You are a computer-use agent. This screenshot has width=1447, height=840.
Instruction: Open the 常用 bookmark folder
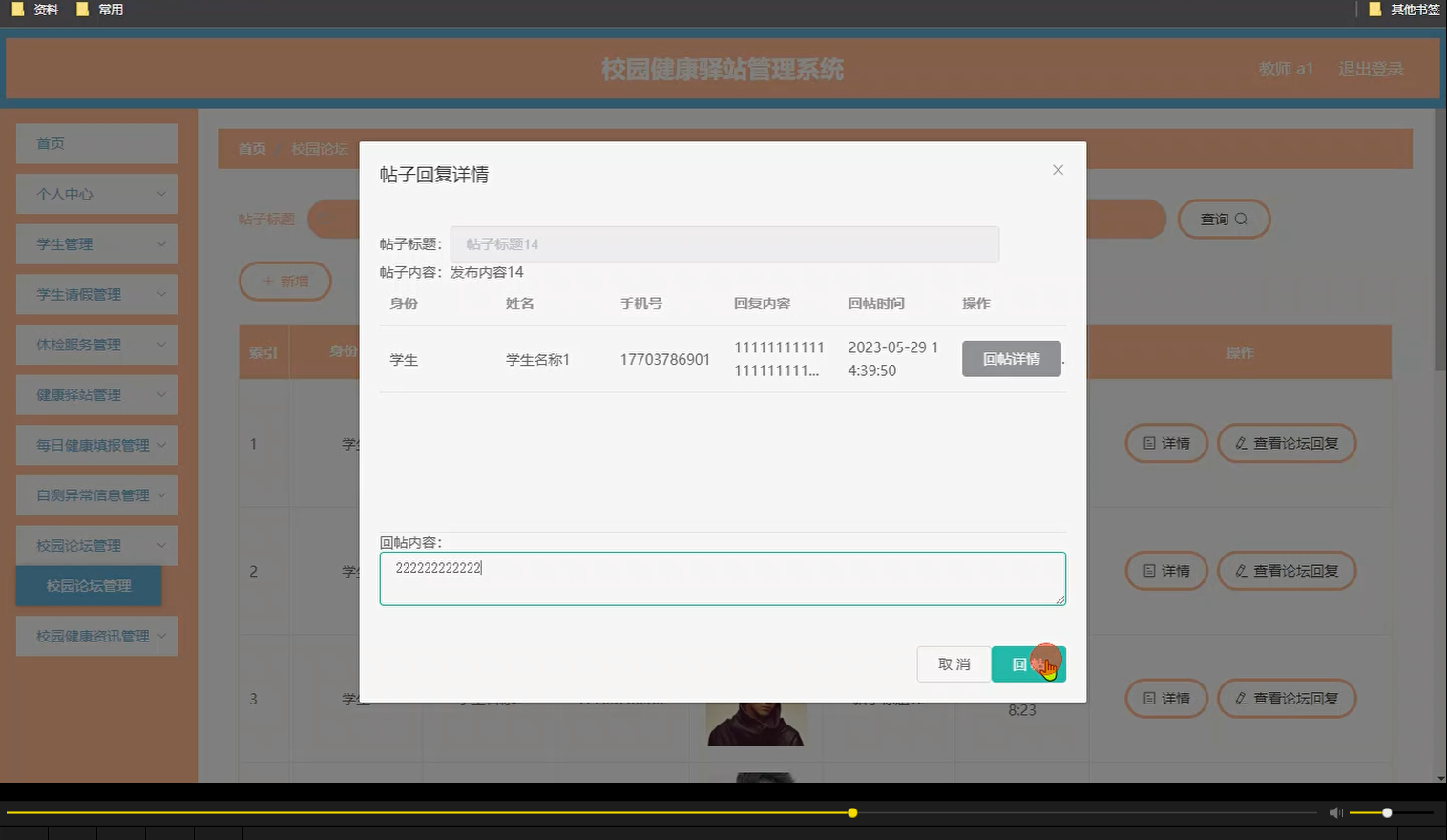(x=100, y=10)
